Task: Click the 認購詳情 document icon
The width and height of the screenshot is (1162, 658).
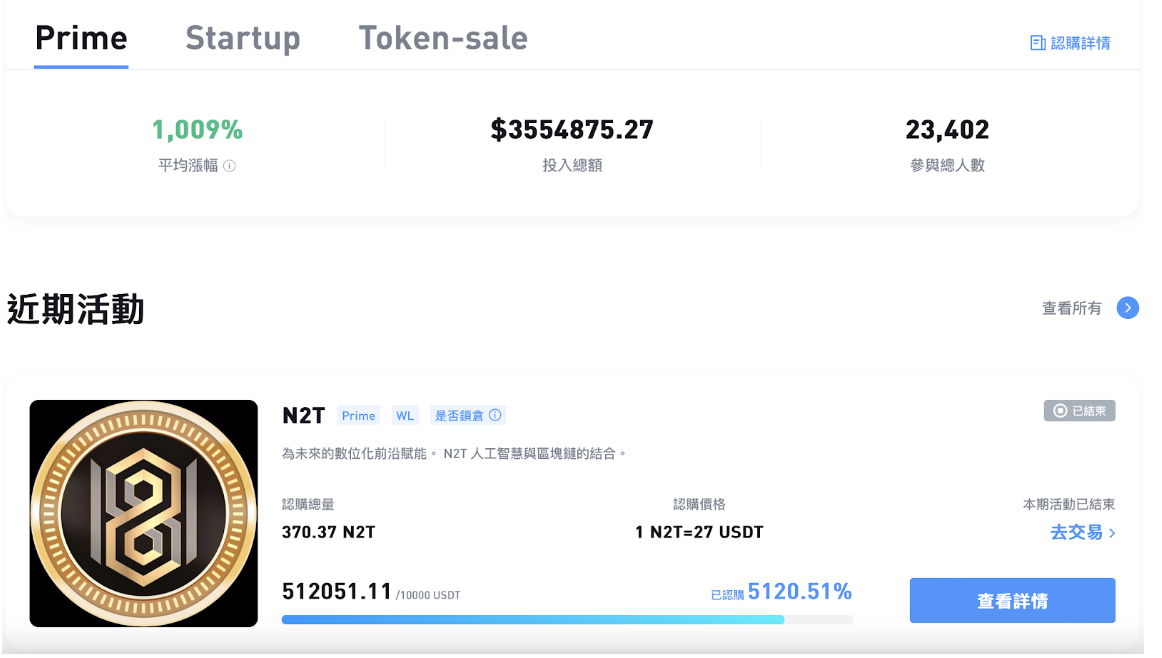Action: 1038,43
